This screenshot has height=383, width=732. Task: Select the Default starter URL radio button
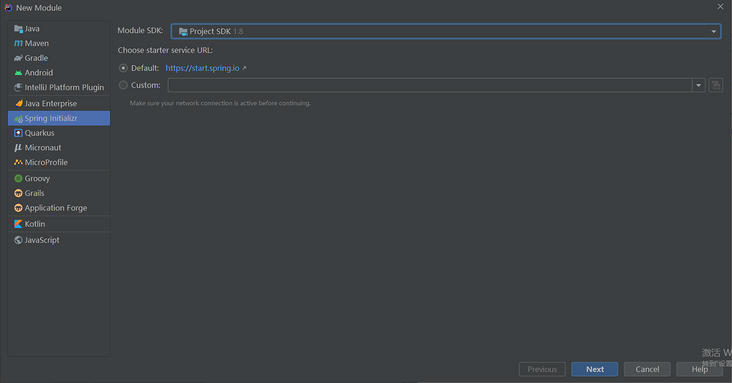coord(123,68)
